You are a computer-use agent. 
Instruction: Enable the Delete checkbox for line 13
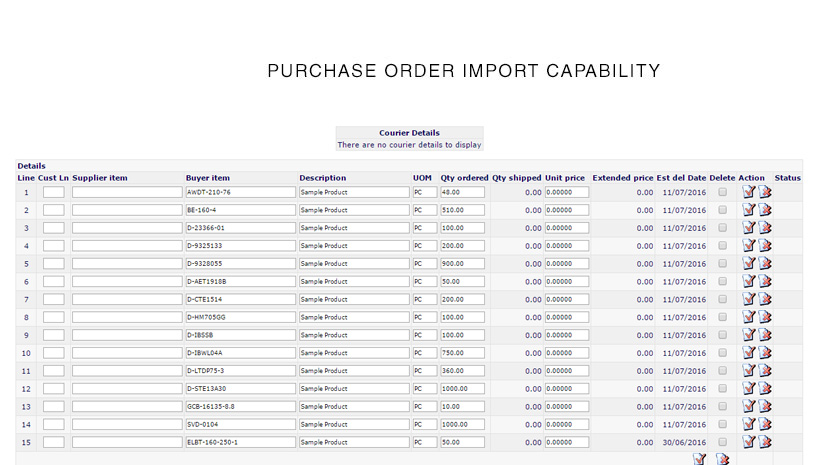pyautogui.click(x=722, y=406)
